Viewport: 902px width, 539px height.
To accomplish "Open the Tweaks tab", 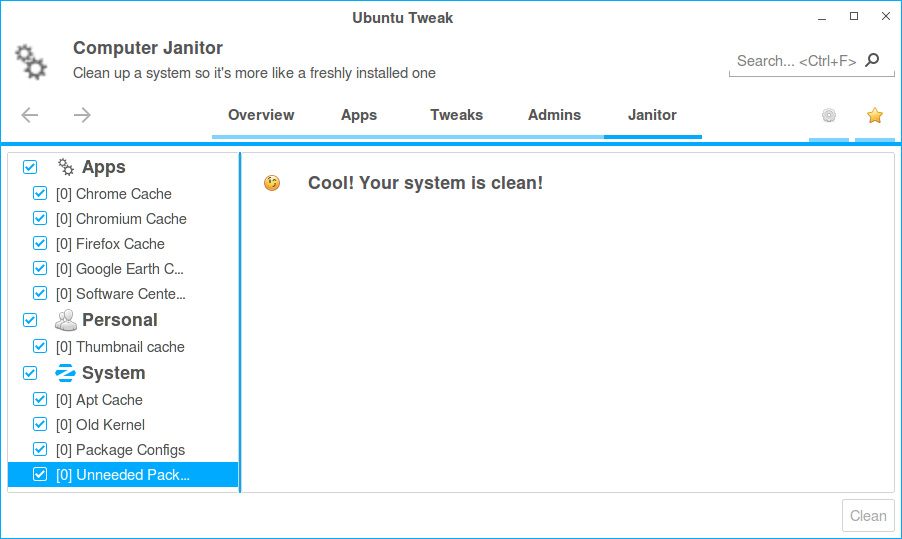I will coord(457,115).
